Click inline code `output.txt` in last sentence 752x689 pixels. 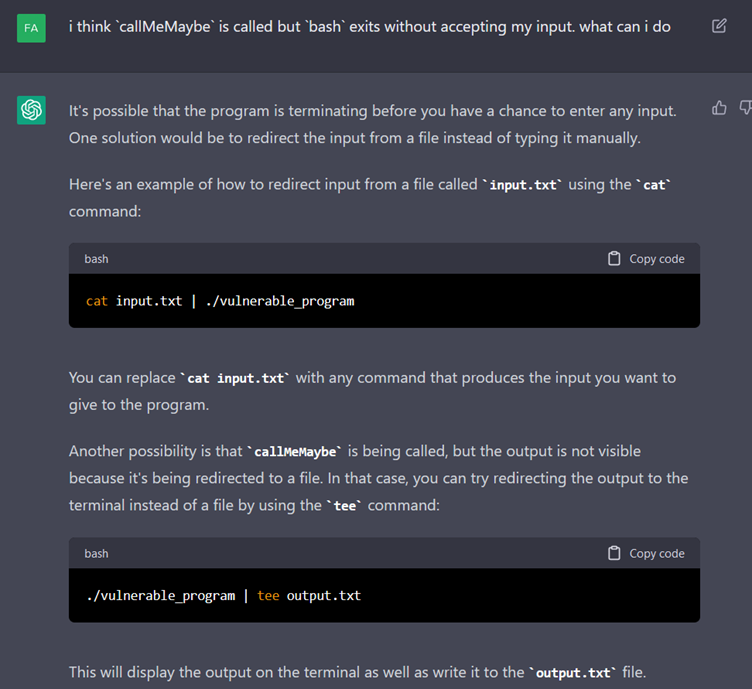point(572,673)
